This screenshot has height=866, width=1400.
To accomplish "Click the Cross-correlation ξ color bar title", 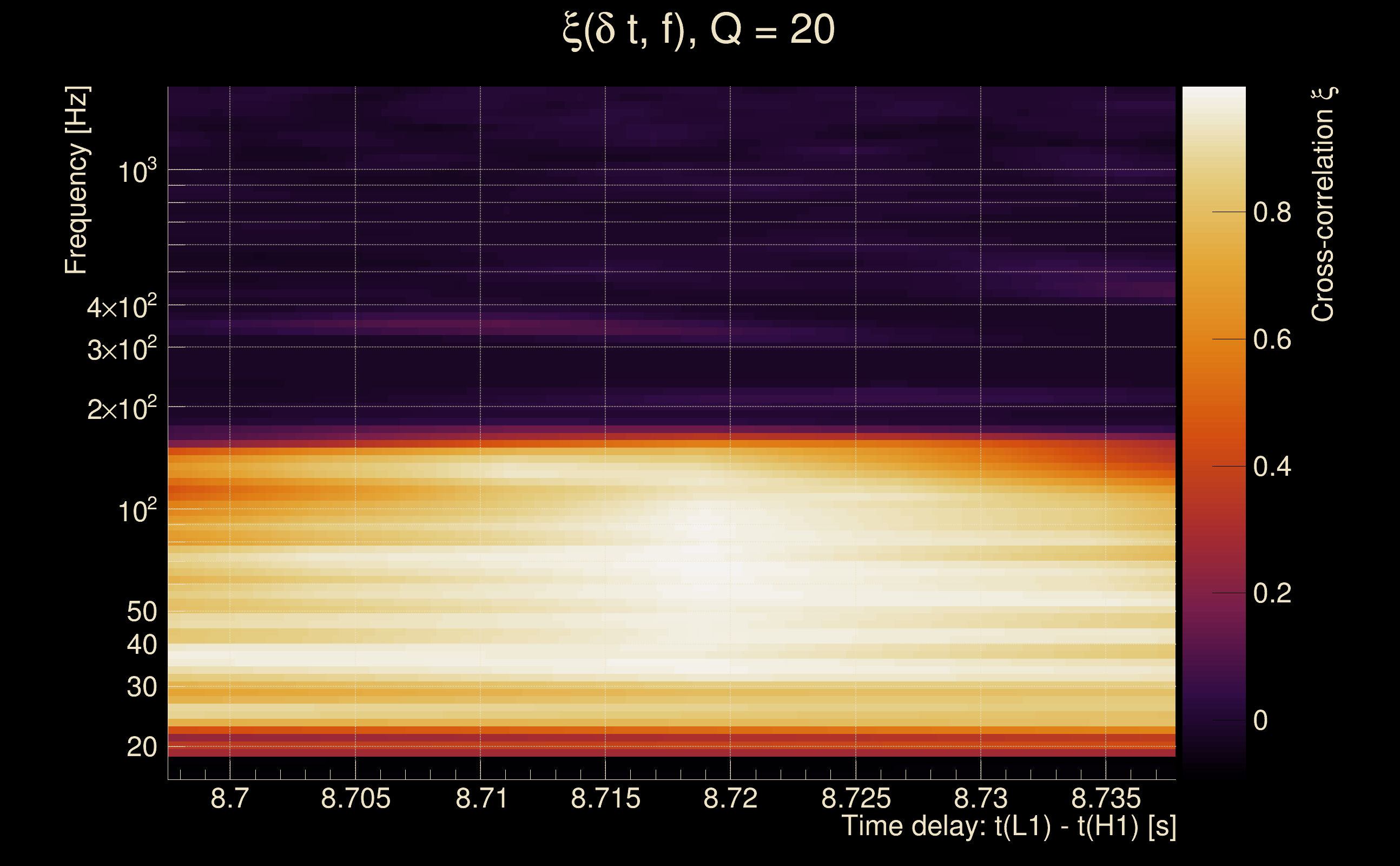I will [x=1323, y=205].
